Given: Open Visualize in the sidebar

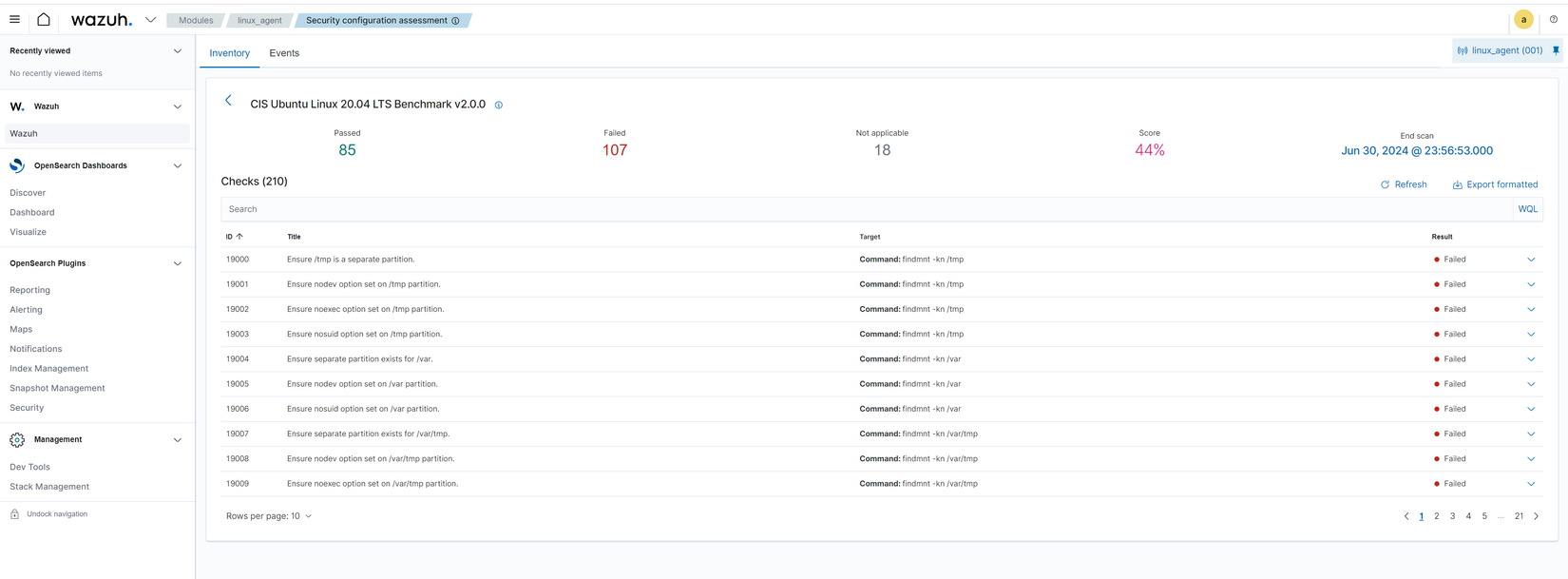Looking at the screenshot, I should (29, 232).
